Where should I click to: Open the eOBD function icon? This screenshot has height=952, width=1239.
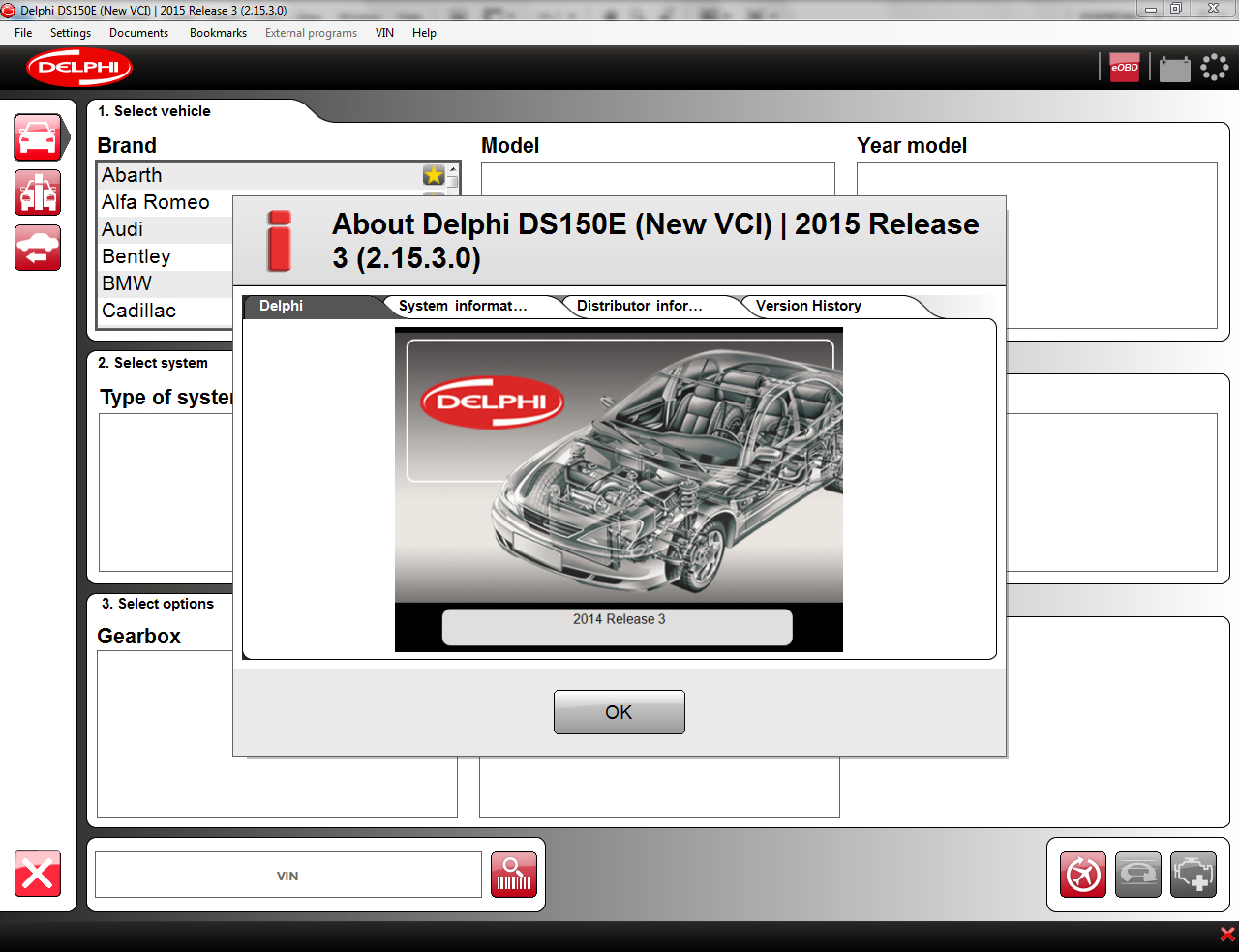1124,68
